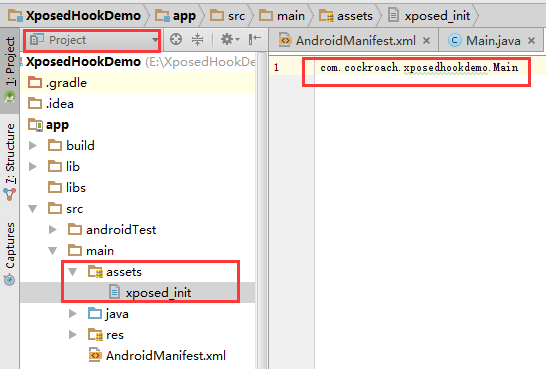Image resolution: width=546 pixels, height=369 pixels.
Task: Click the collapse all icon
Action: click(197, 39)
